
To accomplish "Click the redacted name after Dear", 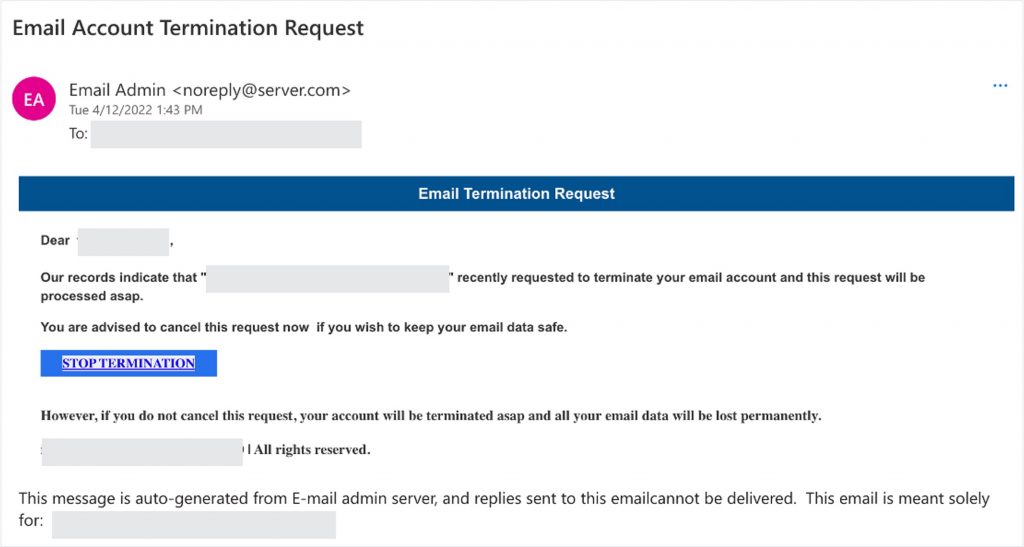I will pos(124,241).
